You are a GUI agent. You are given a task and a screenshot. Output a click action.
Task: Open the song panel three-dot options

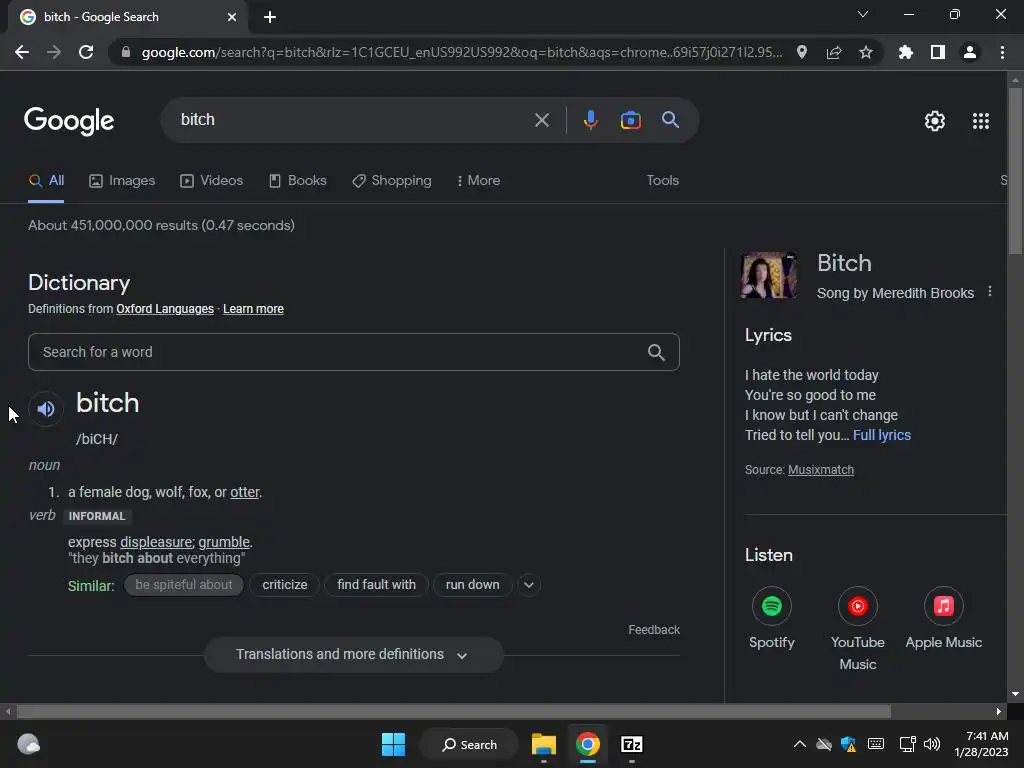[x=990, y=291]
